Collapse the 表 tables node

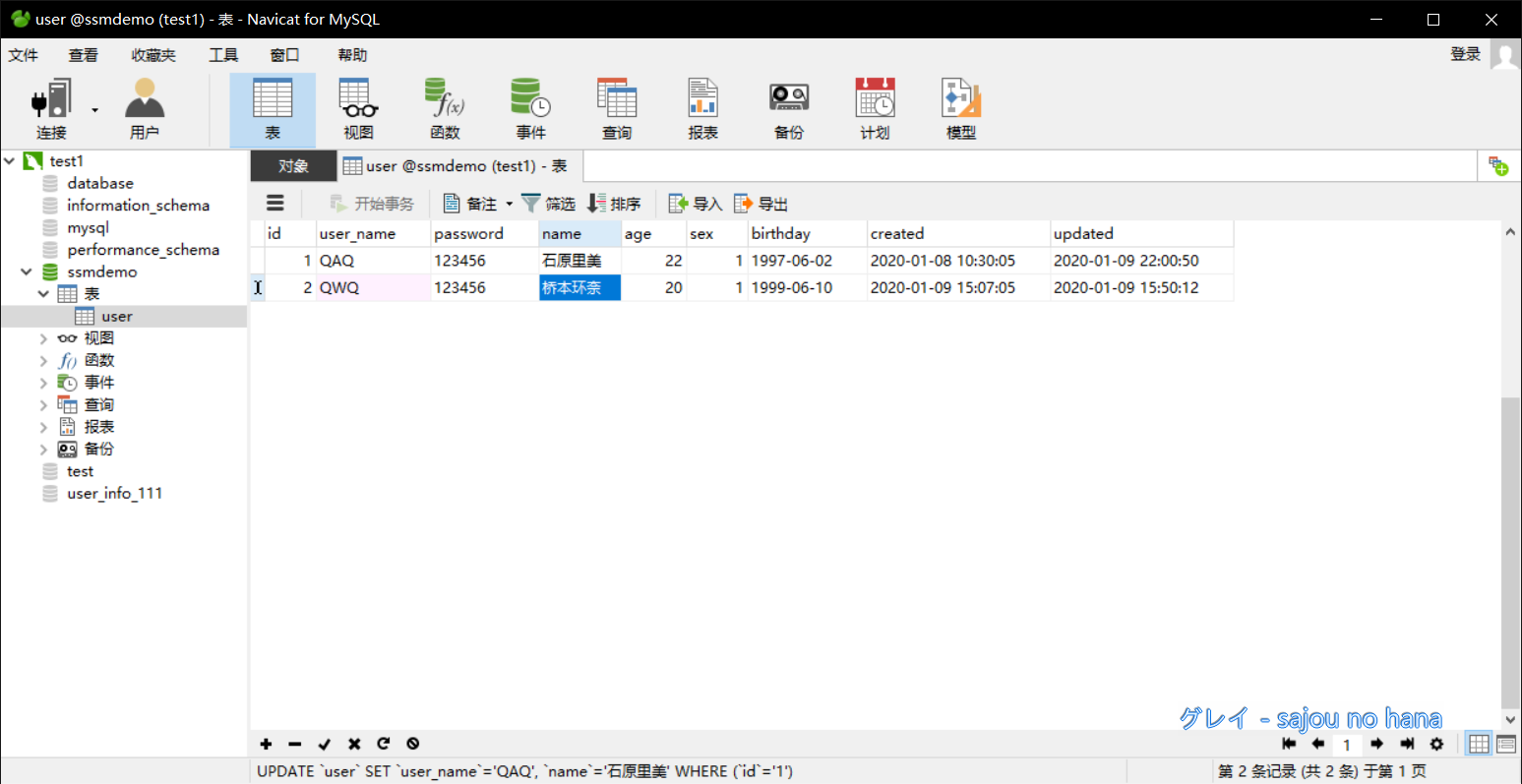pyautogui.click(x=43, y=293)
